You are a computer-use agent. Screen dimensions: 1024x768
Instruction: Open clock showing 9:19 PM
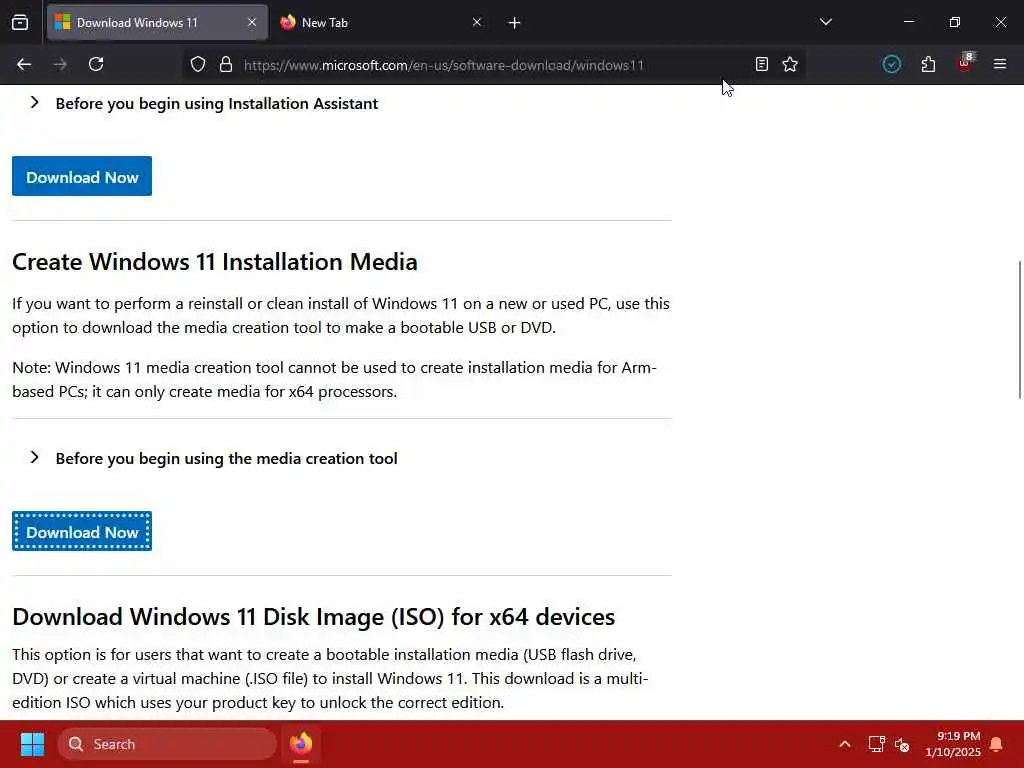pyautogui.click(x=953, y=744)
